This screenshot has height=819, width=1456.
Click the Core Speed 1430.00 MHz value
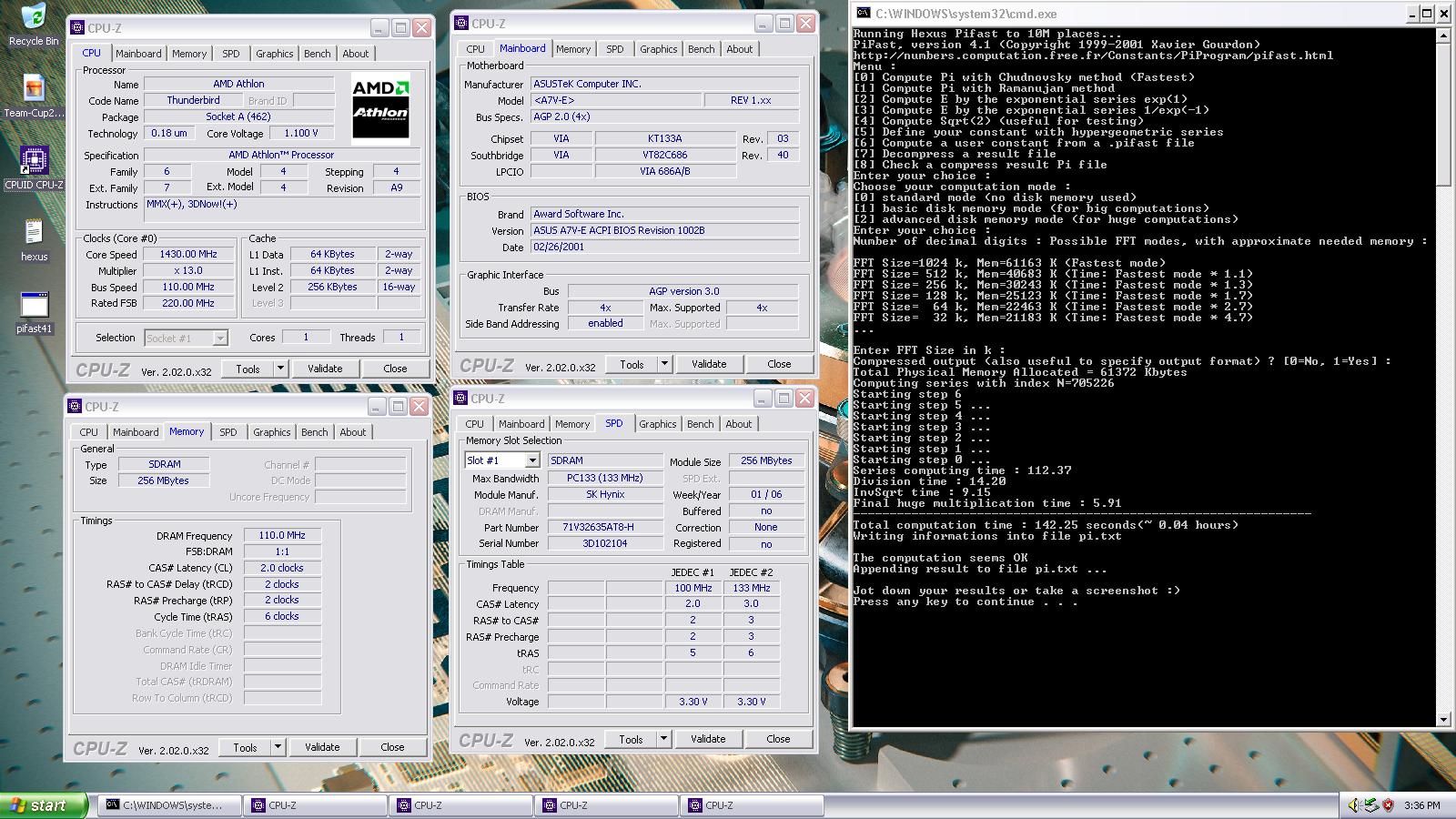tap(188, 255)
